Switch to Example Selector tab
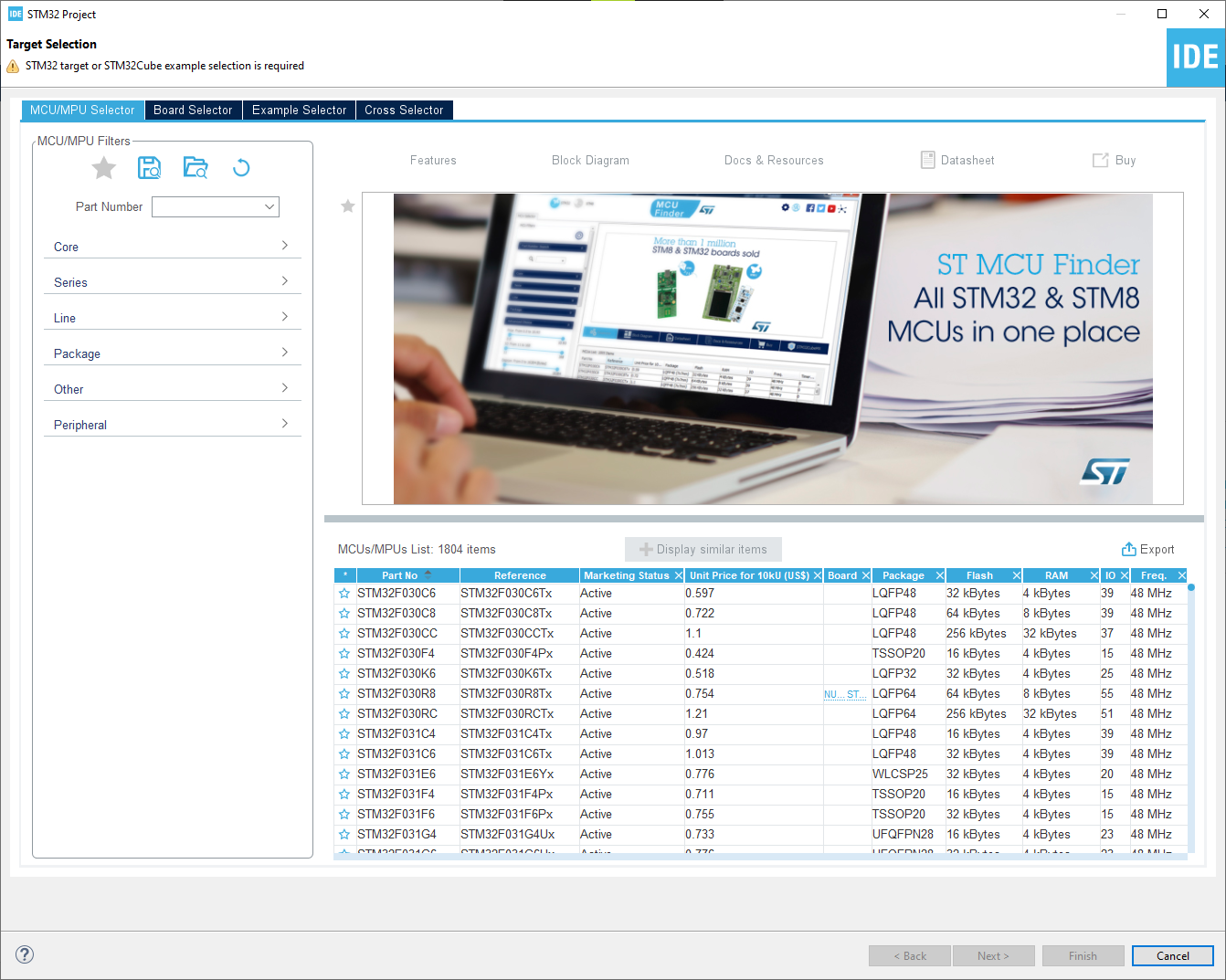 (x=299, y=110)
